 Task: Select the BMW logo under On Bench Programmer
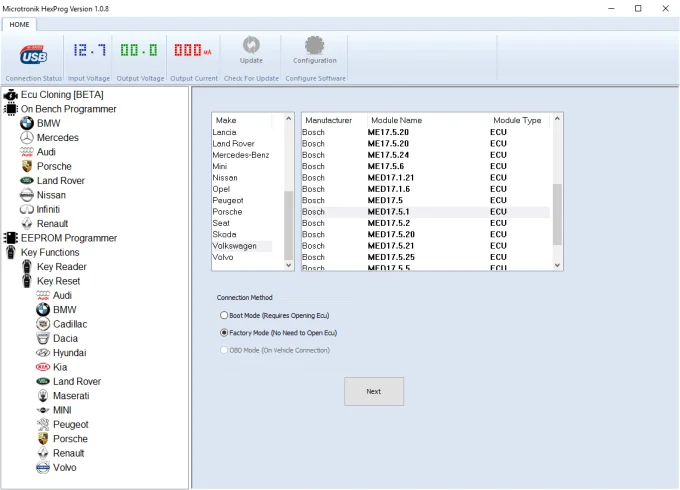click(27, 123)
